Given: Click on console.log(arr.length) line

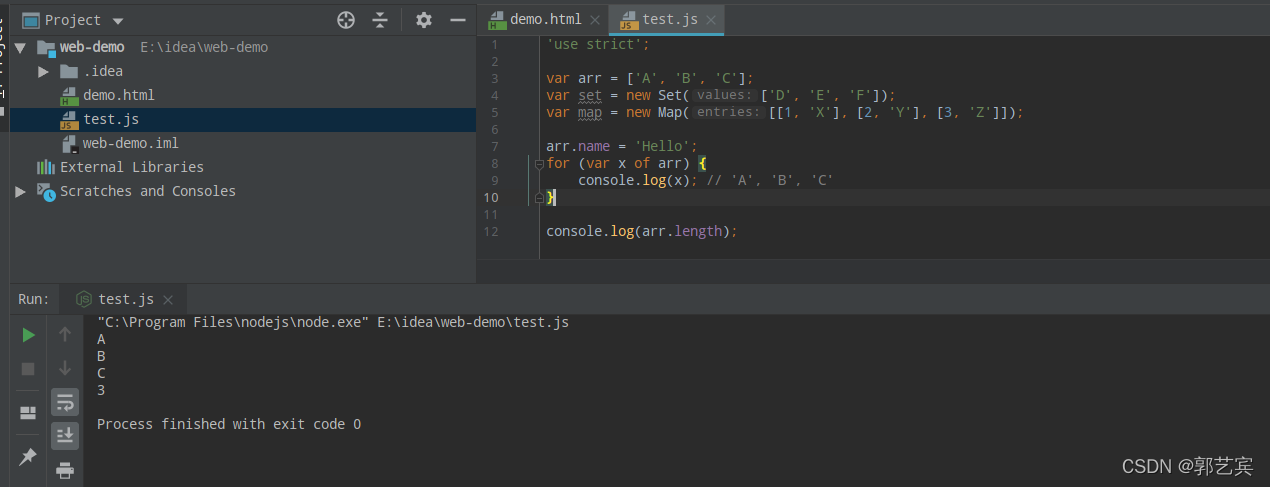Looking at the screenshot, I should tap(641, 231).
